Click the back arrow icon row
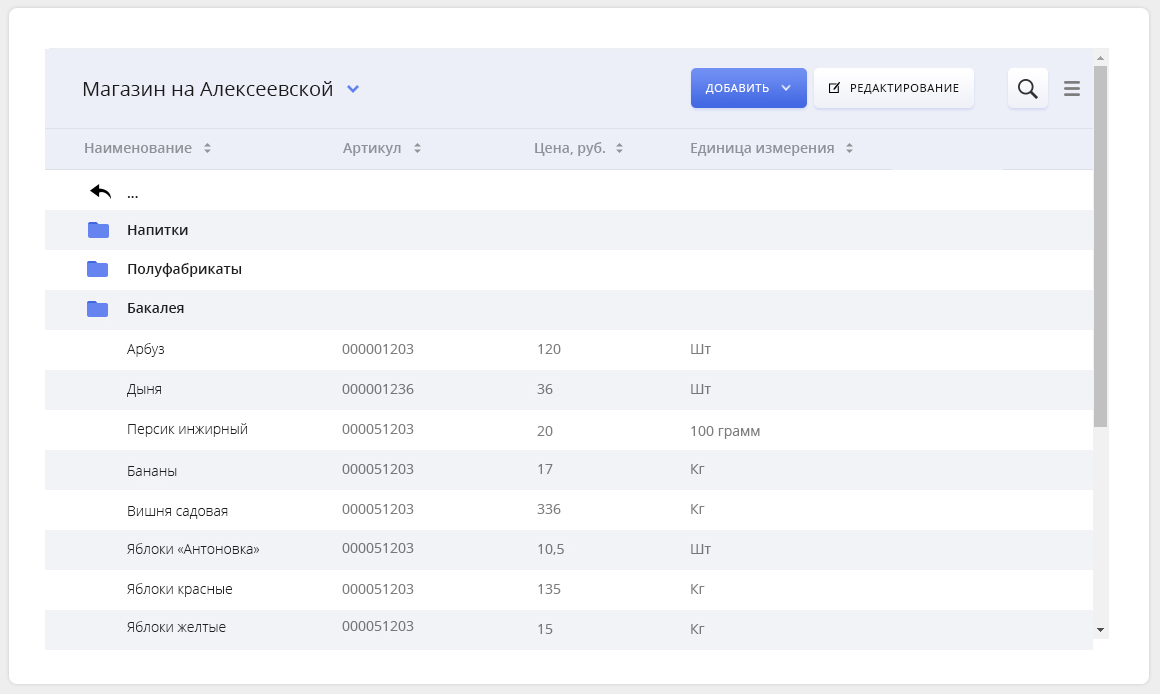1160x694 pixels. (568, 191)
